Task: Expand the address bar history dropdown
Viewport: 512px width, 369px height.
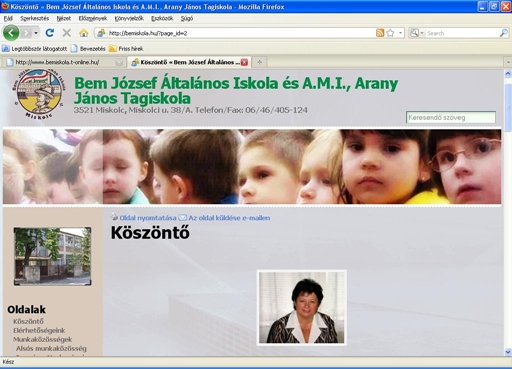Action: point(400,33)
